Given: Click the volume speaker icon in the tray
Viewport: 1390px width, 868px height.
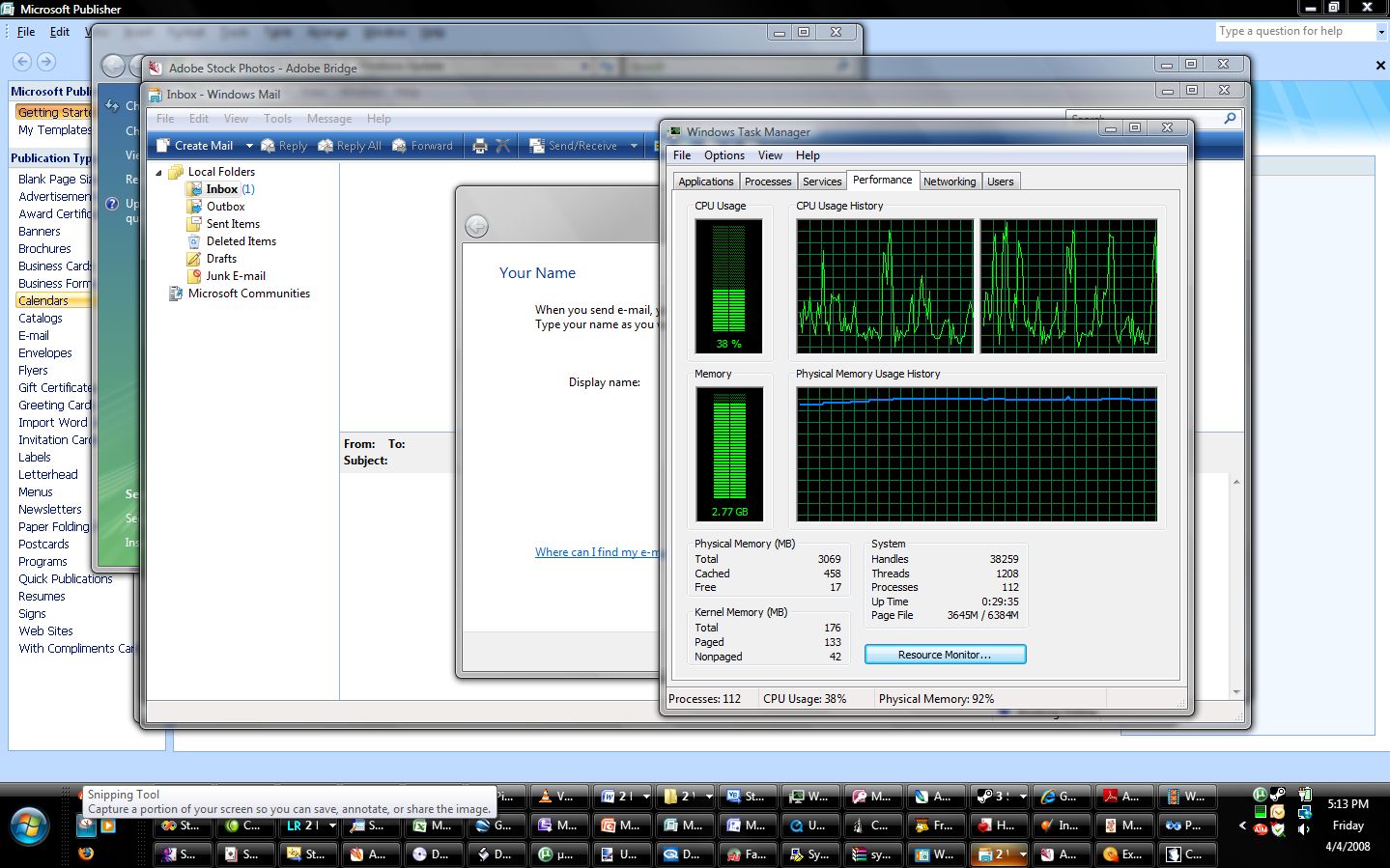Looking at the screenshot, I should point(1303,828).
